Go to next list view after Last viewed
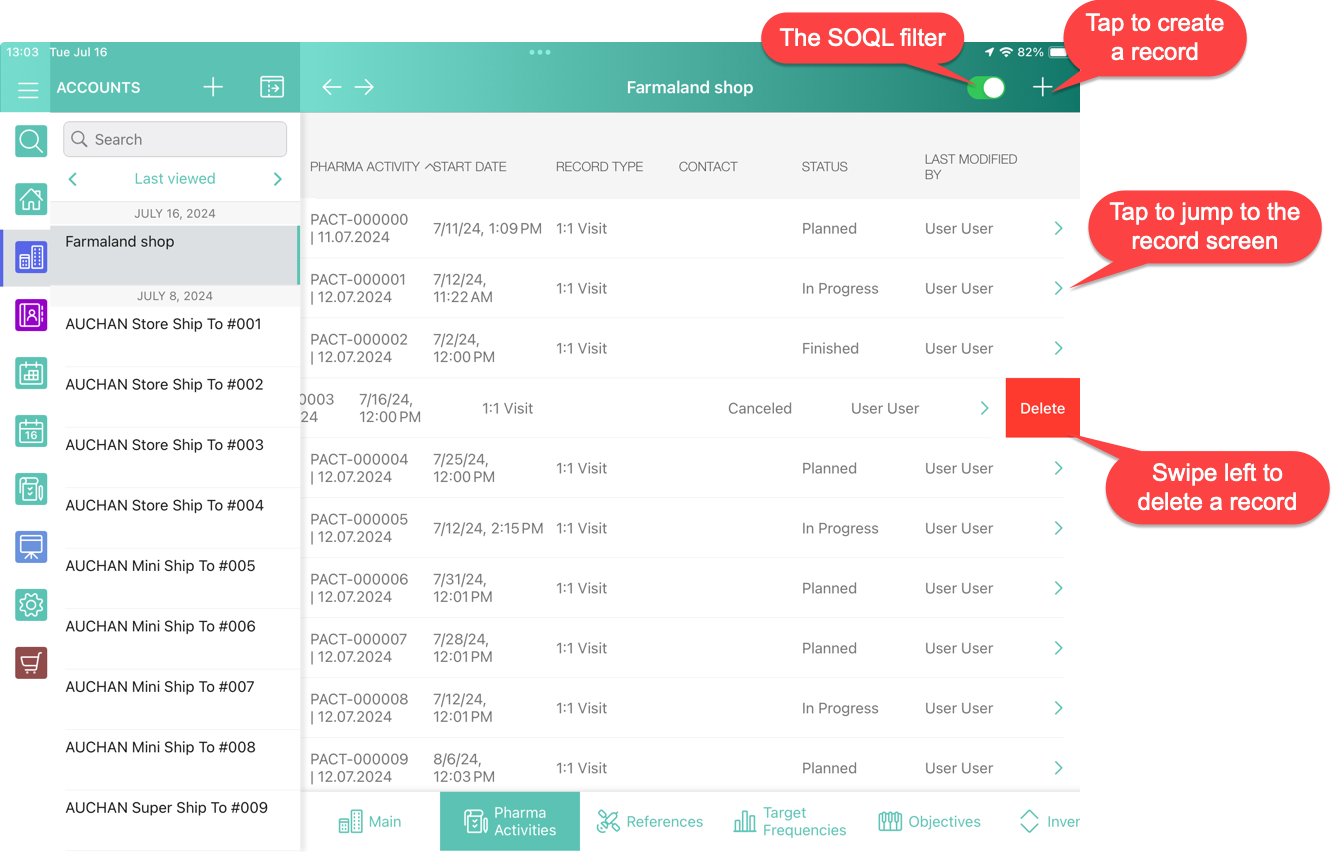Screen dimensions: 1334x852 (x=278, y=179)
